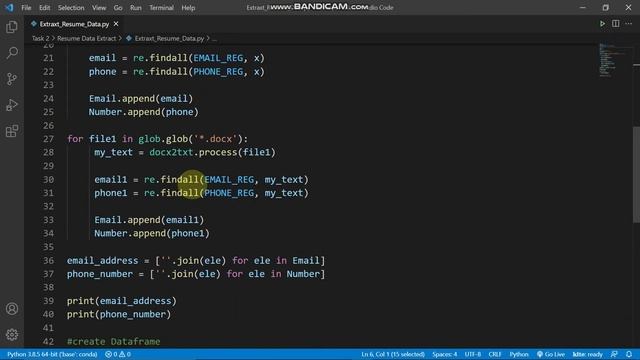Open the editor More Actions ellipsis
The width and height of the screenshot is (640, 360).
tap(629, 24)
